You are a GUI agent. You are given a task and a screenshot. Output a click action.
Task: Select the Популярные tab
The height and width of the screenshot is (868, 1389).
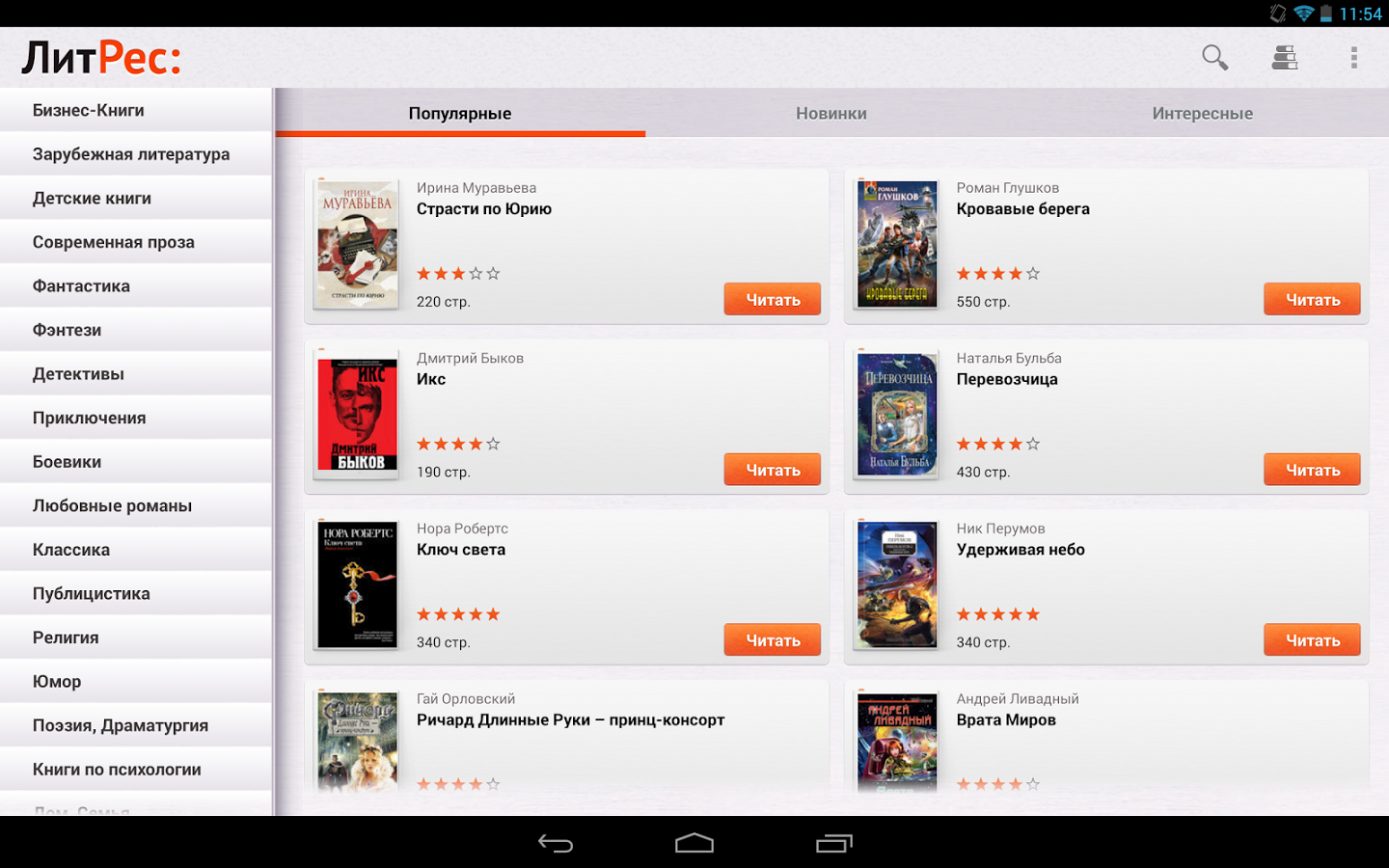460,113
